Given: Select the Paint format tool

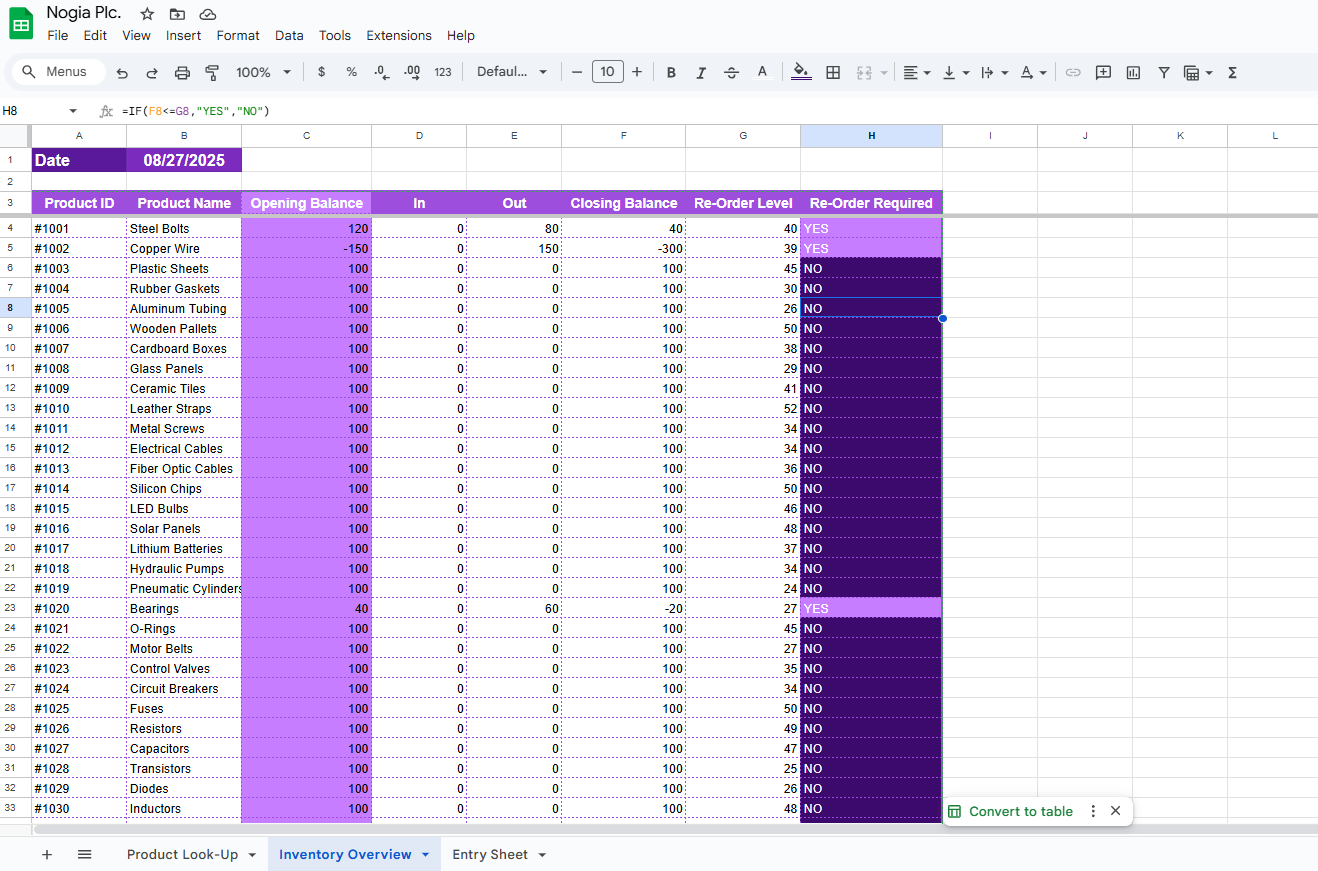Looking at the screenshot, I should click(x=212, y=72).
